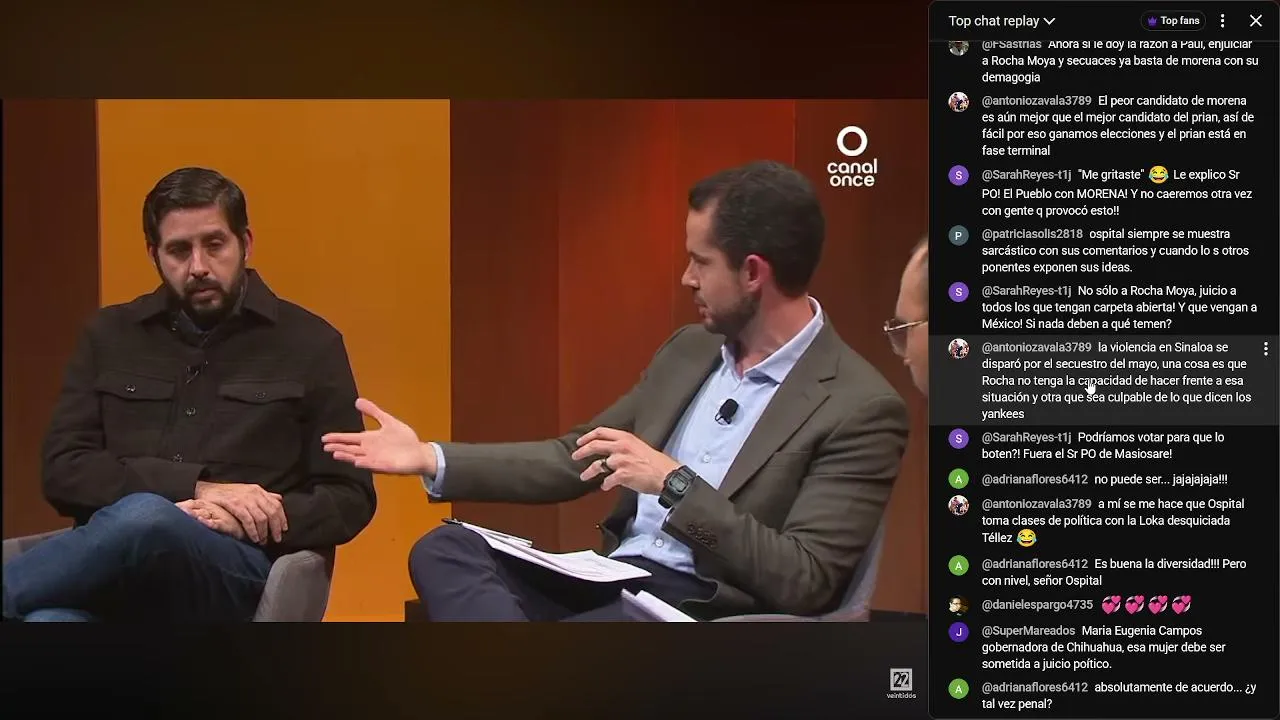This screenshot has height=720, width=1280.
Task: Open @adrianaflores6412 from 'no puede ser' message
Action: [x=1034, y=480]
